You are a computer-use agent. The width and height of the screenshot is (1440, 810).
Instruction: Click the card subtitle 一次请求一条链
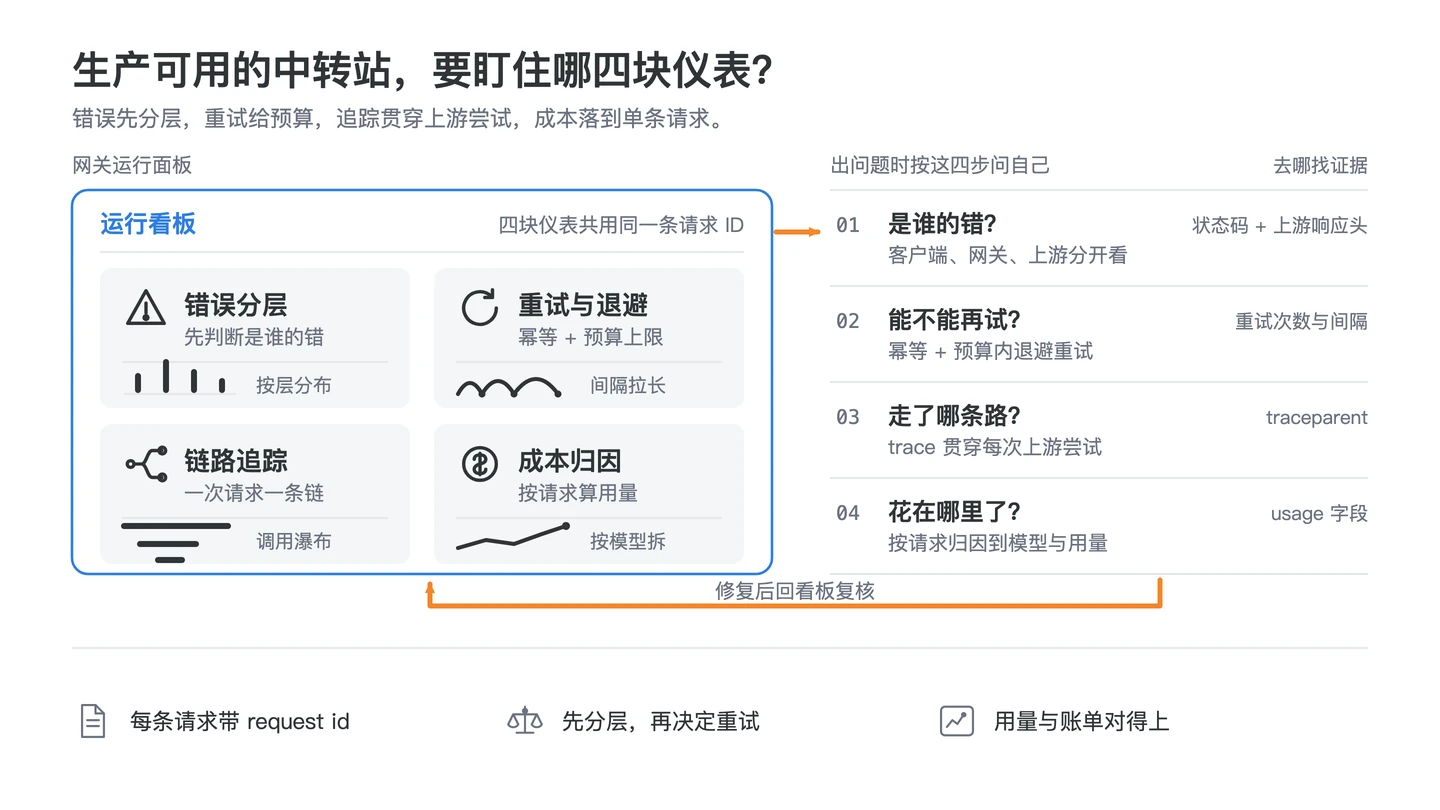click(x=254, y=493)
